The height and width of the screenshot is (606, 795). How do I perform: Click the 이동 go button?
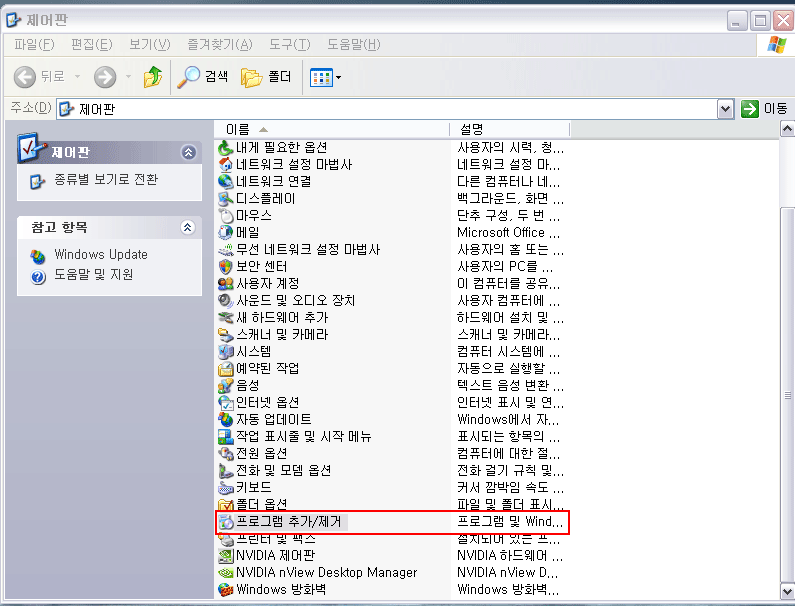[764, 109]
